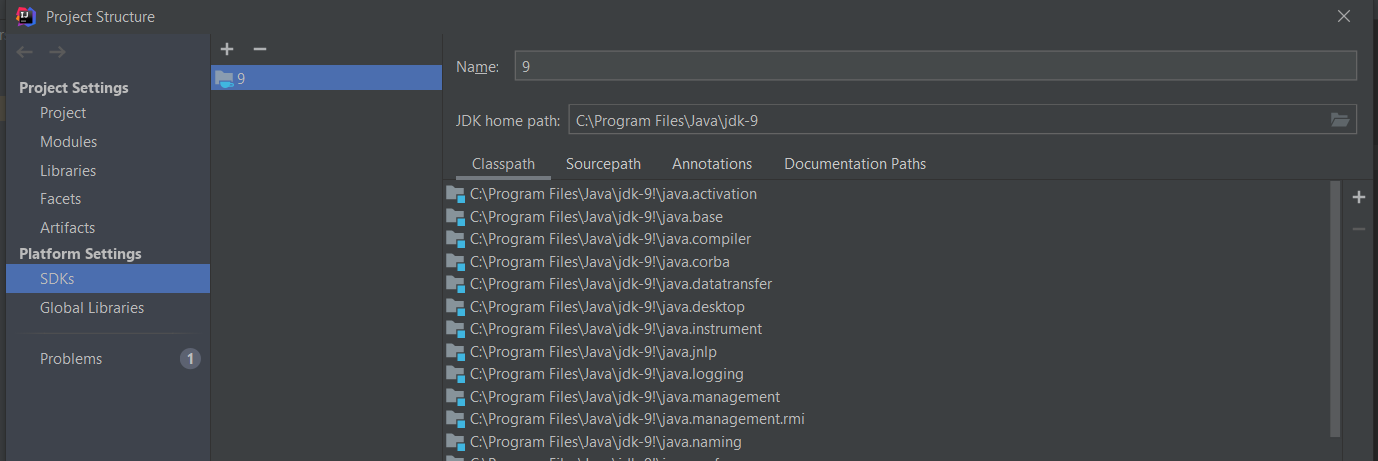Click the add SDK plus icon
The height and width of the screenshot is (461, 1378).
[x=227, y=49]
